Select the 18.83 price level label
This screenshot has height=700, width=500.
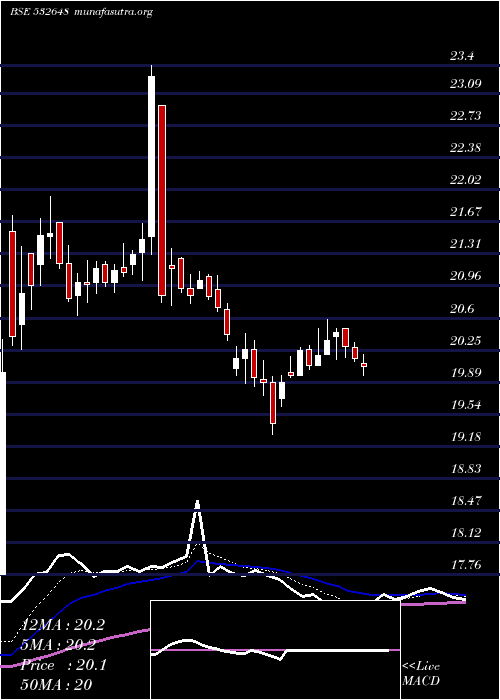[x=466, y=468]
